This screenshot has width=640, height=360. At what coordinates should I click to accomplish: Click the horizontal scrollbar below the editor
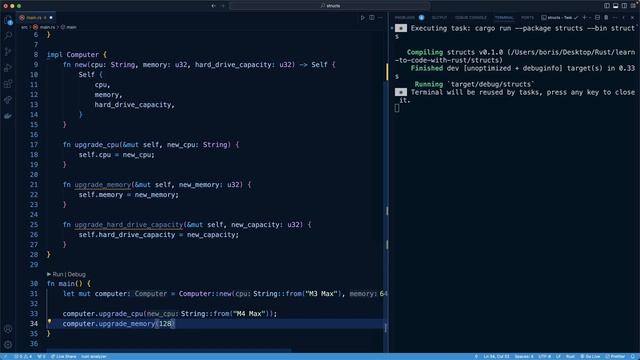coord(169,350)
